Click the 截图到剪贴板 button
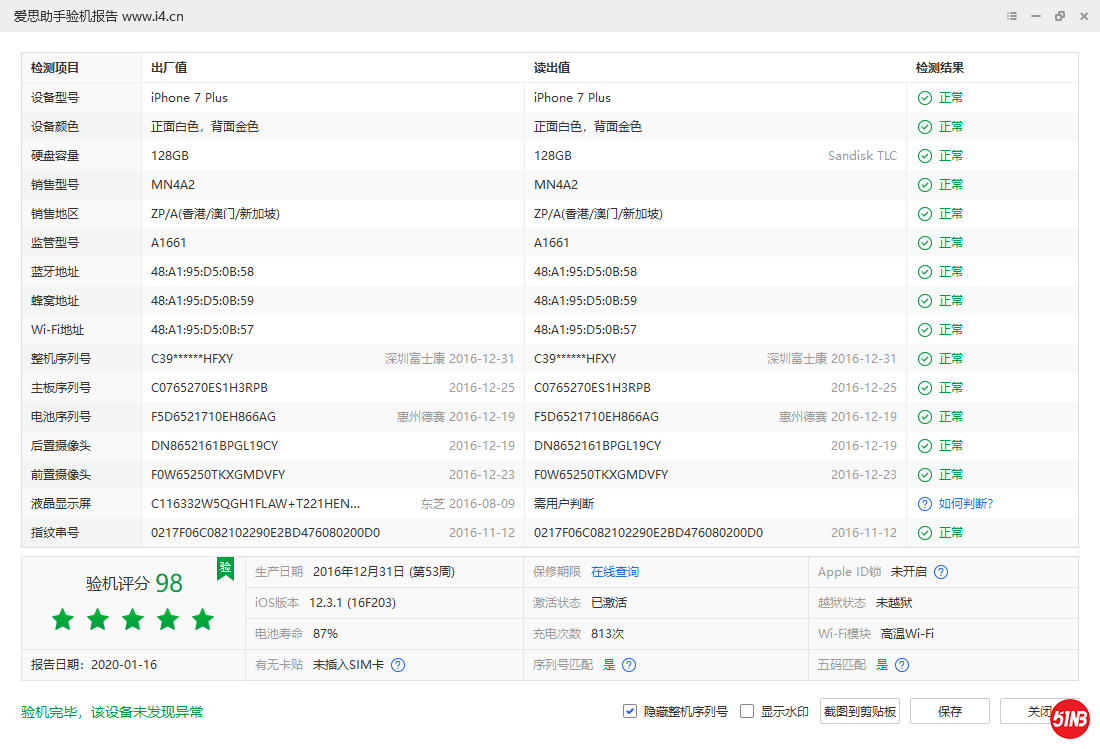Viewport: 1100px width, 749px height. 859,710
